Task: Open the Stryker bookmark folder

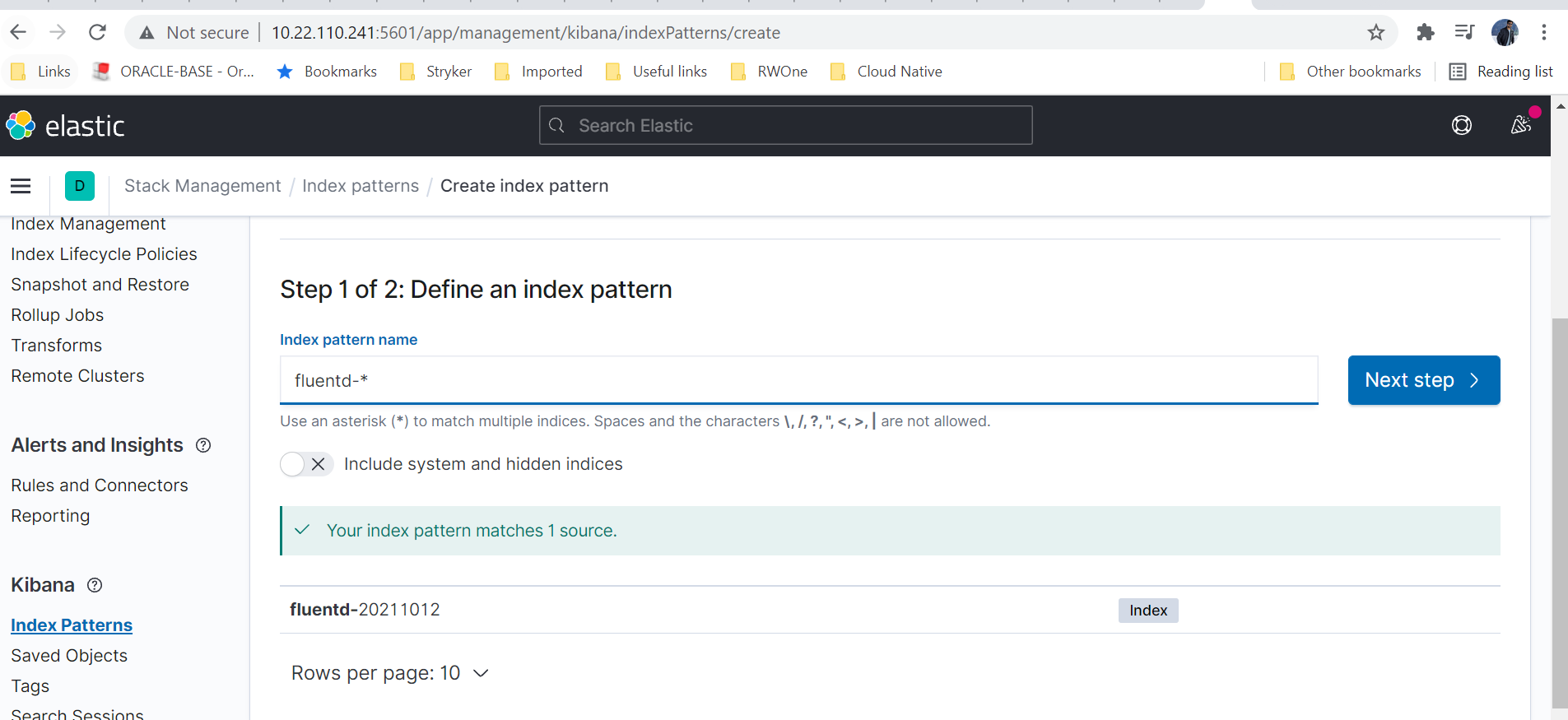Action: click(x=435, y=72)
